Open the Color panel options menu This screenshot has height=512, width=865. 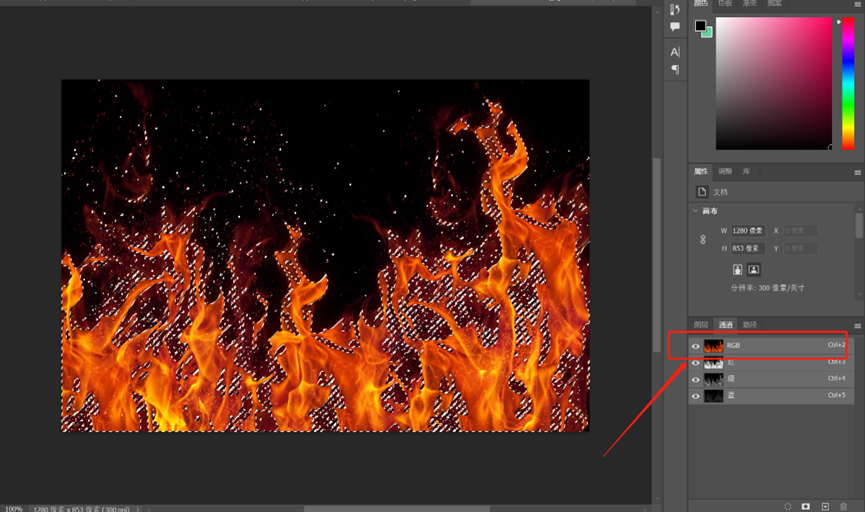(858, 3)
